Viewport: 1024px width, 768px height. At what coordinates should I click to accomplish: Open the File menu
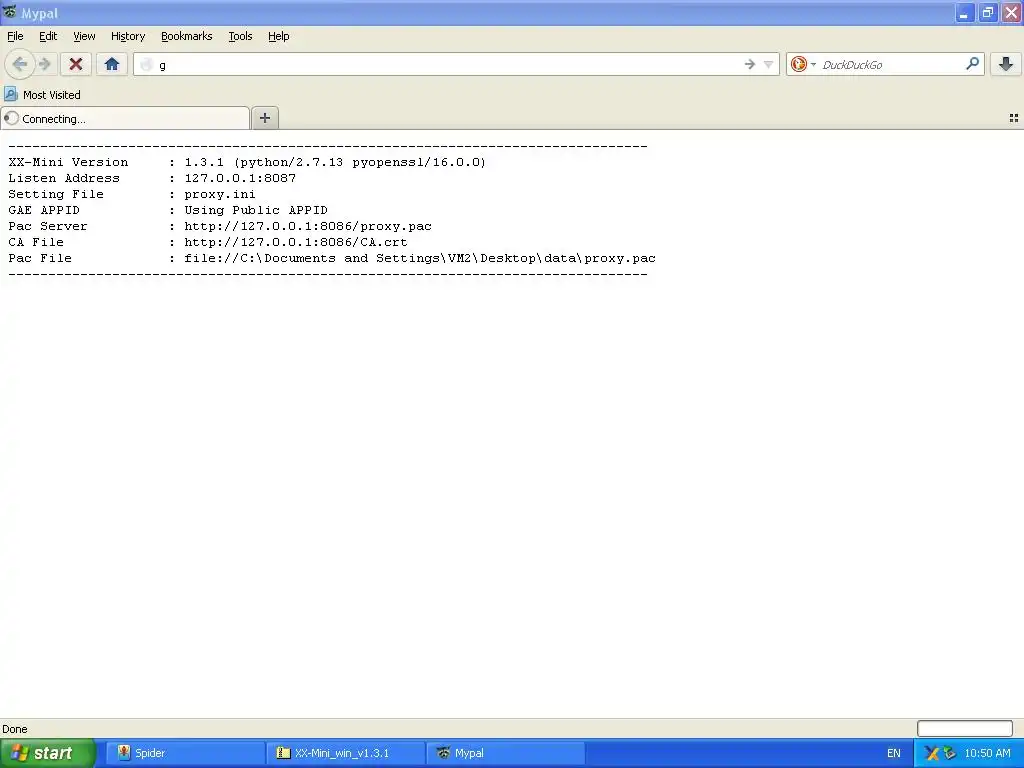tap(15, 37)
